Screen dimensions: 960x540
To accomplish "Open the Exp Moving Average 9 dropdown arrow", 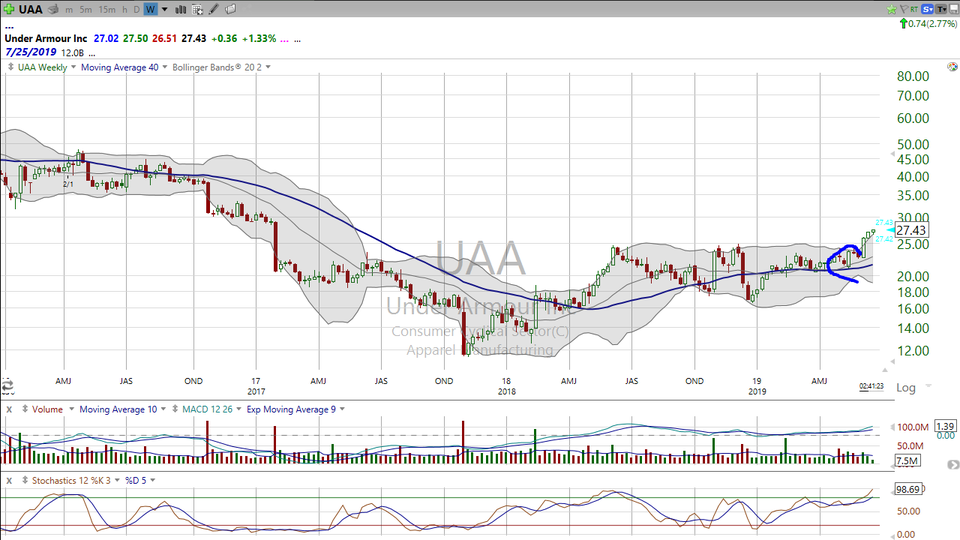I will click(x=342, y=409).
